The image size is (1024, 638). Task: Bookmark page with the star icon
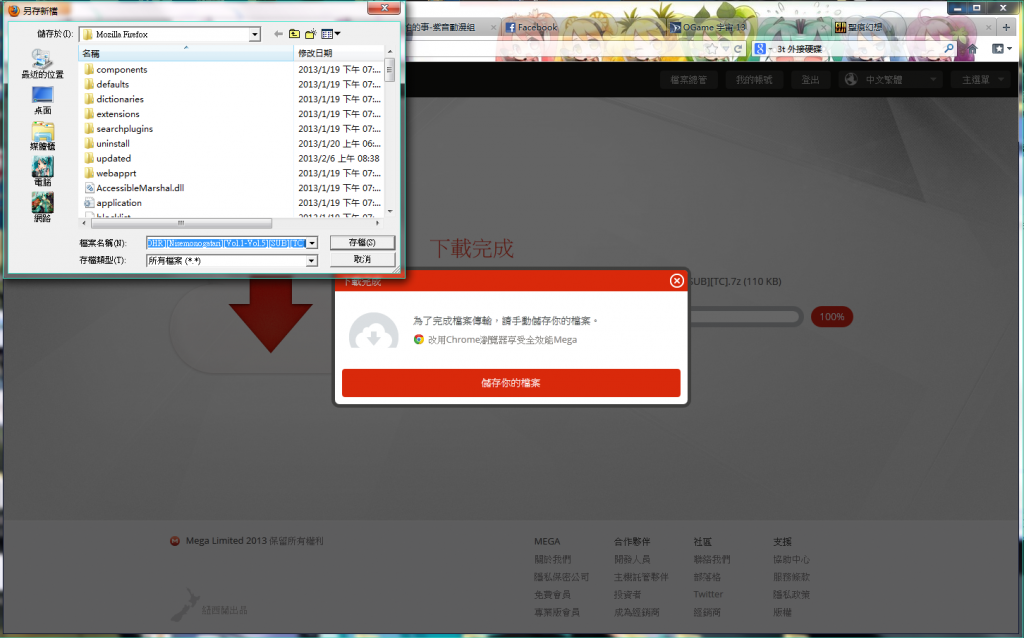tap(711, 48)
